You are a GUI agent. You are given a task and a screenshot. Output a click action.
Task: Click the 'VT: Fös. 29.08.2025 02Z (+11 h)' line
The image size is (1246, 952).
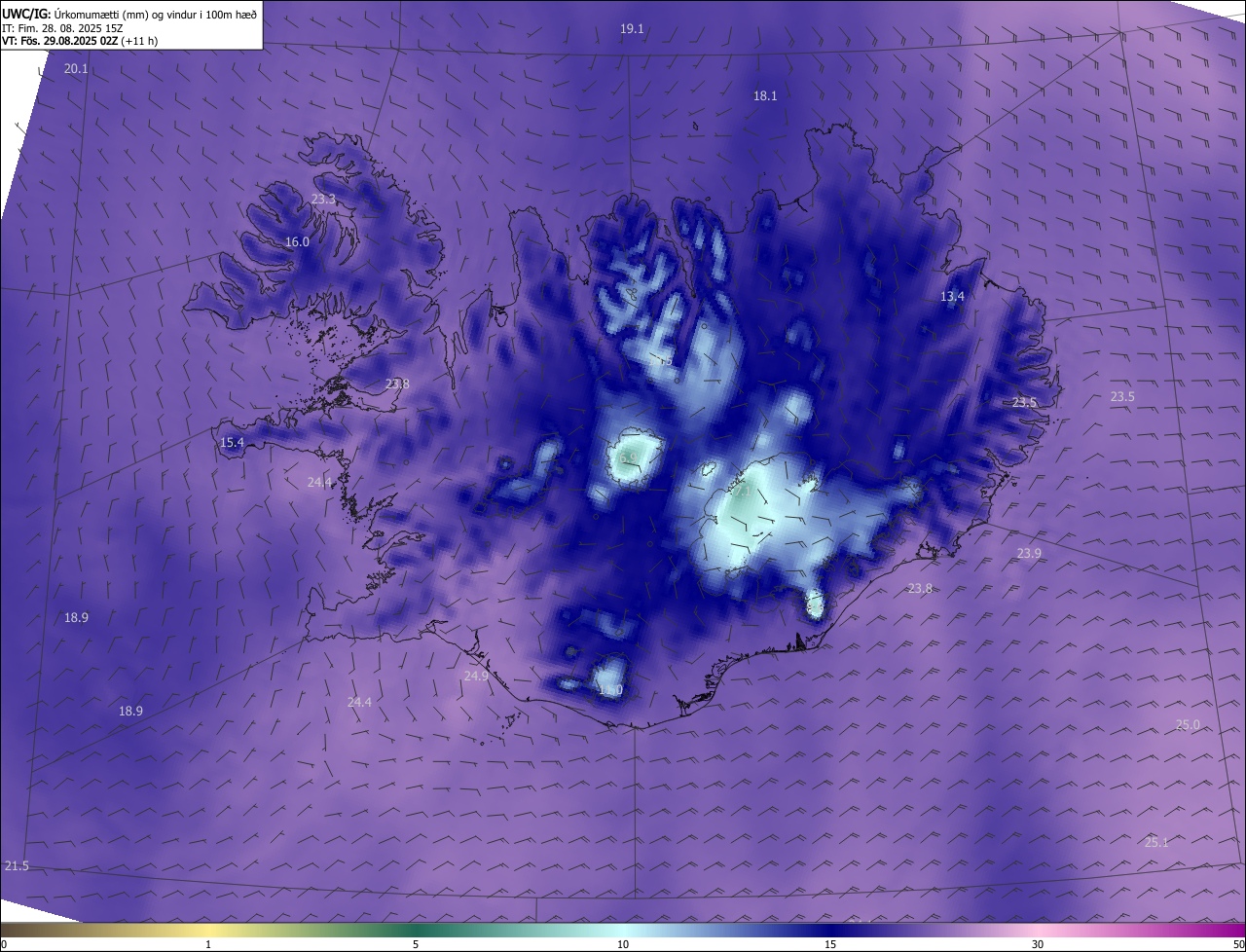click(80, 41)
